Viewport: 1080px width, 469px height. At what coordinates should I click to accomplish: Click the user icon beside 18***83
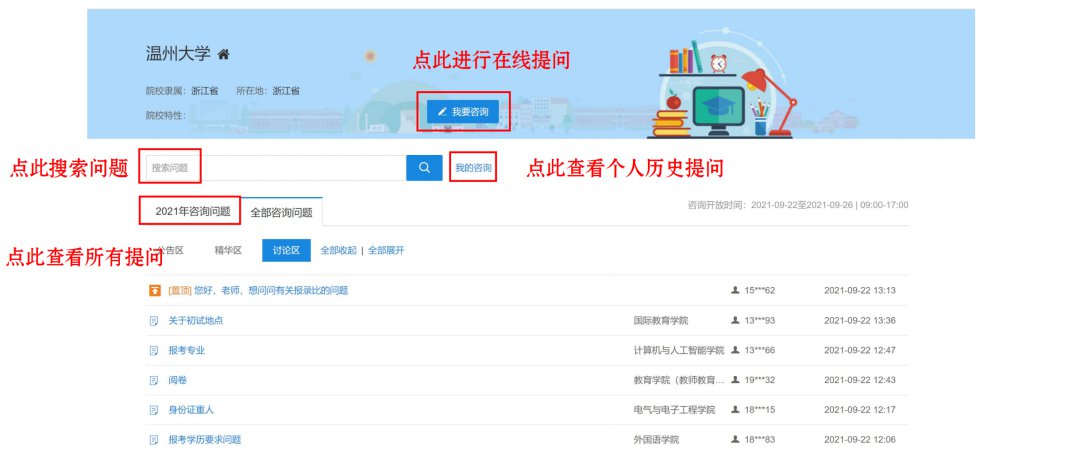point(735,439)
